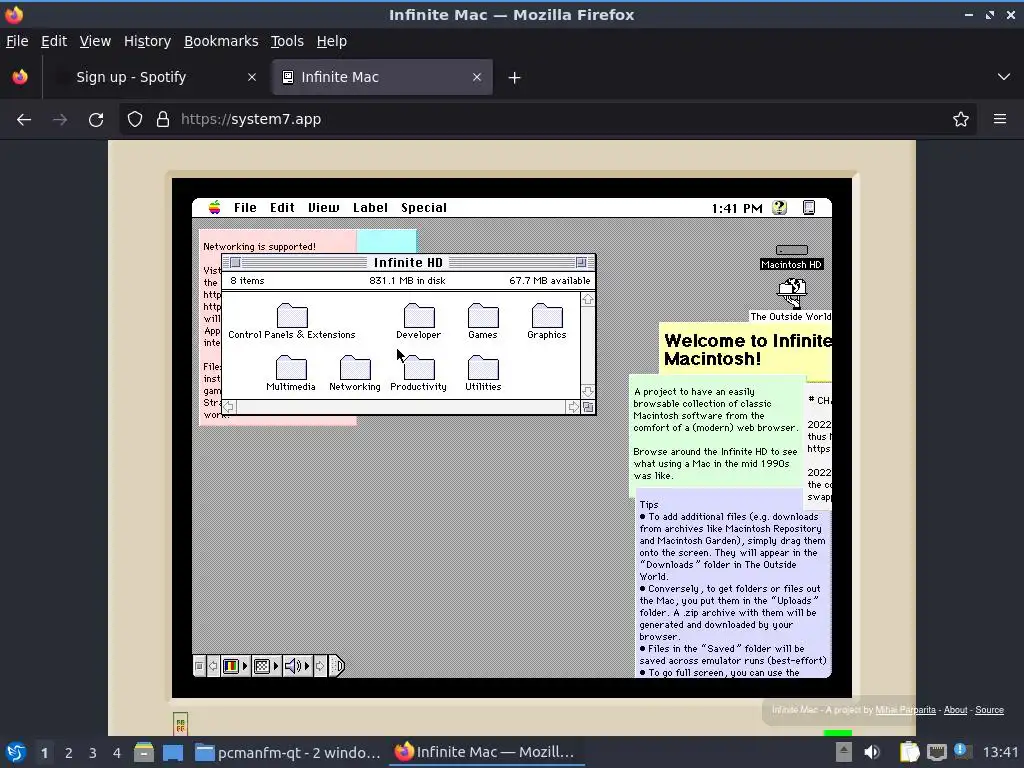This screenshot has height=768, width=1024.
Task: Open the Application menu icon at menu bar right
Action: (808, 208)
